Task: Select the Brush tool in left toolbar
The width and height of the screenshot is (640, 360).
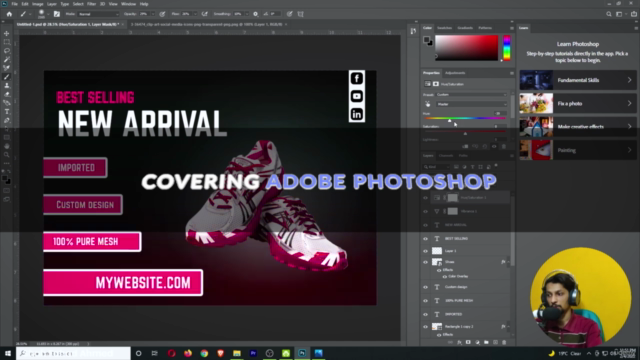Action: (x=7, y=77)
